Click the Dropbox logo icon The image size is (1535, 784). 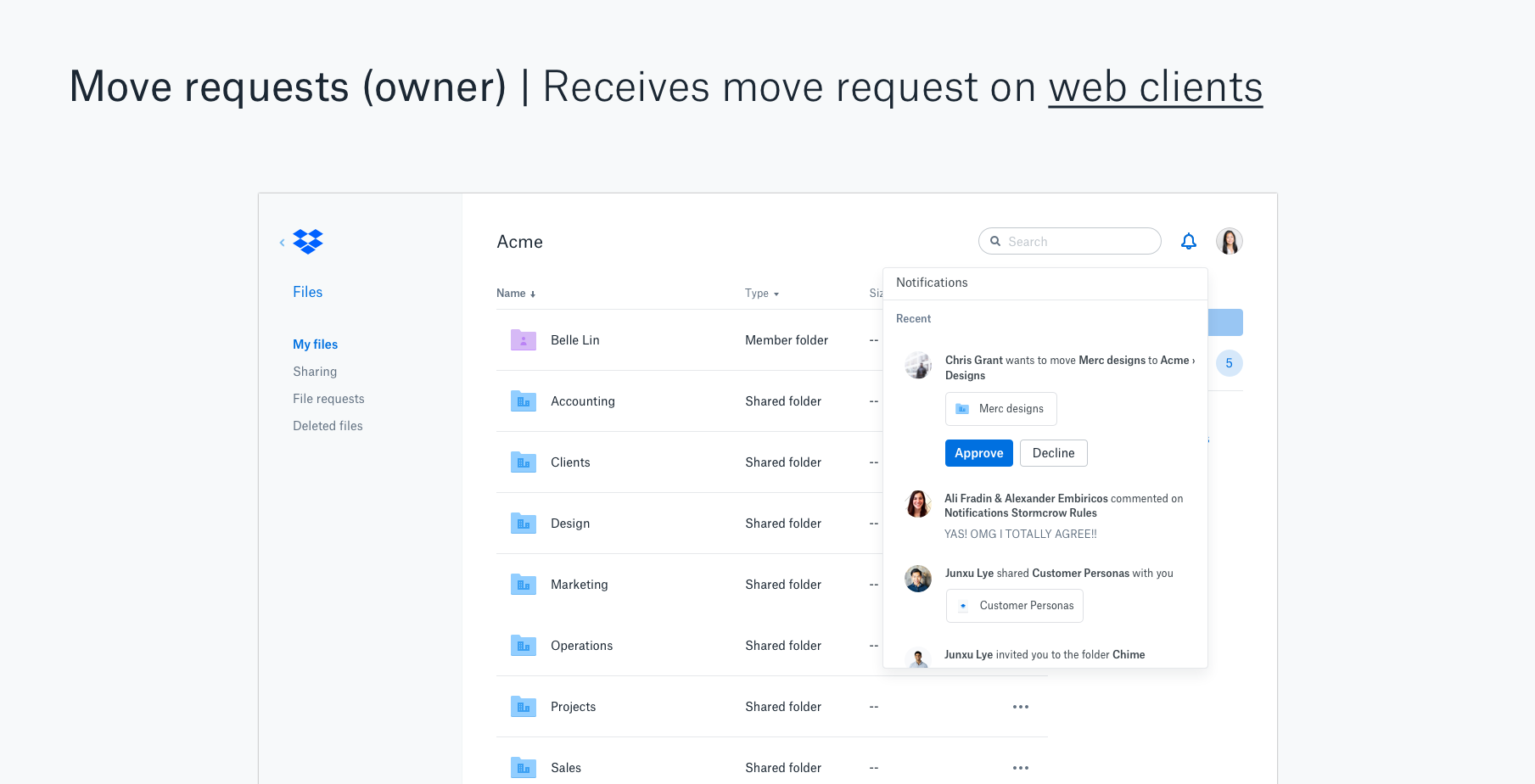(308, 242)
